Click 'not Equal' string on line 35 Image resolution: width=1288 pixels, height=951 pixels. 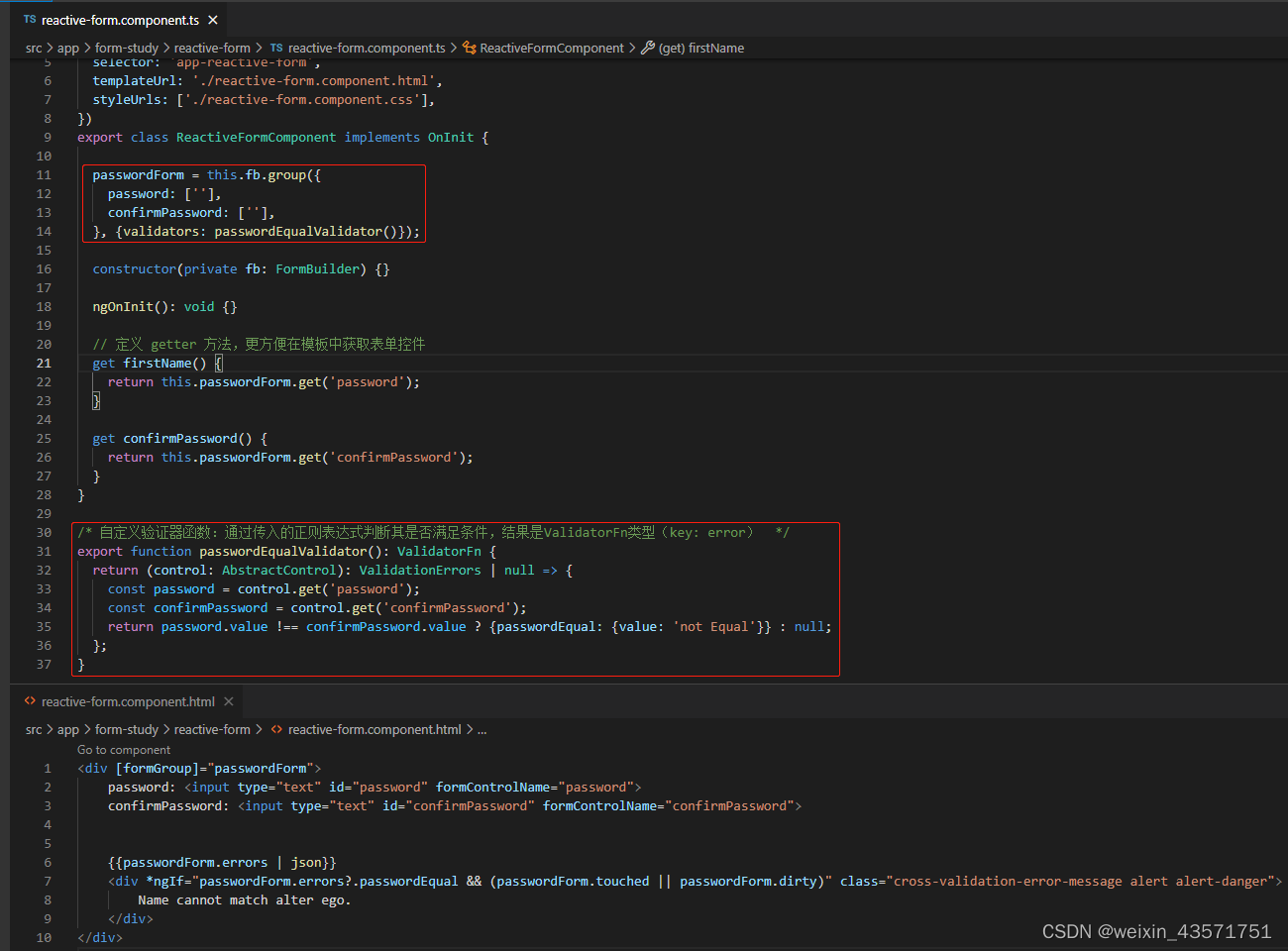pyautogui.click(x=713, y=627)
